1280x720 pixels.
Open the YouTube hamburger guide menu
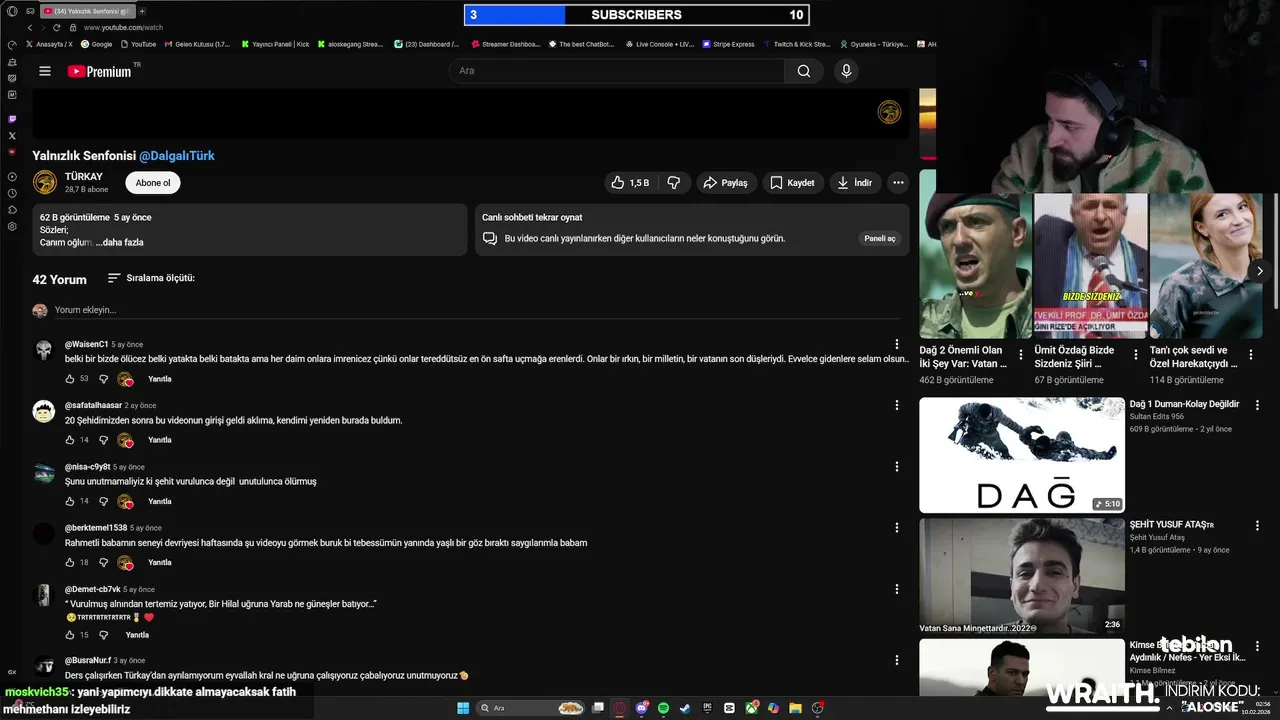pyautogui.click(x=44, y=71)
